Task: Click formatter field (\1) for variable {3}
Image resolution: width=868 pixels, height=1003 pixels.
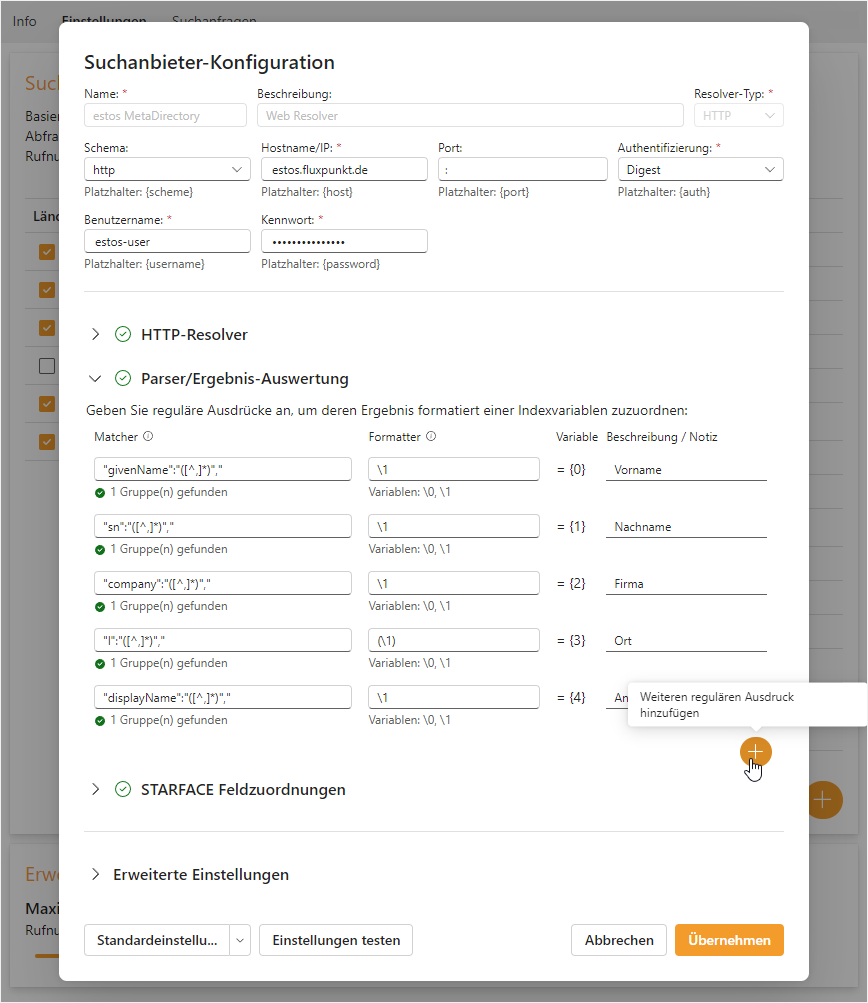Action: 454,640
